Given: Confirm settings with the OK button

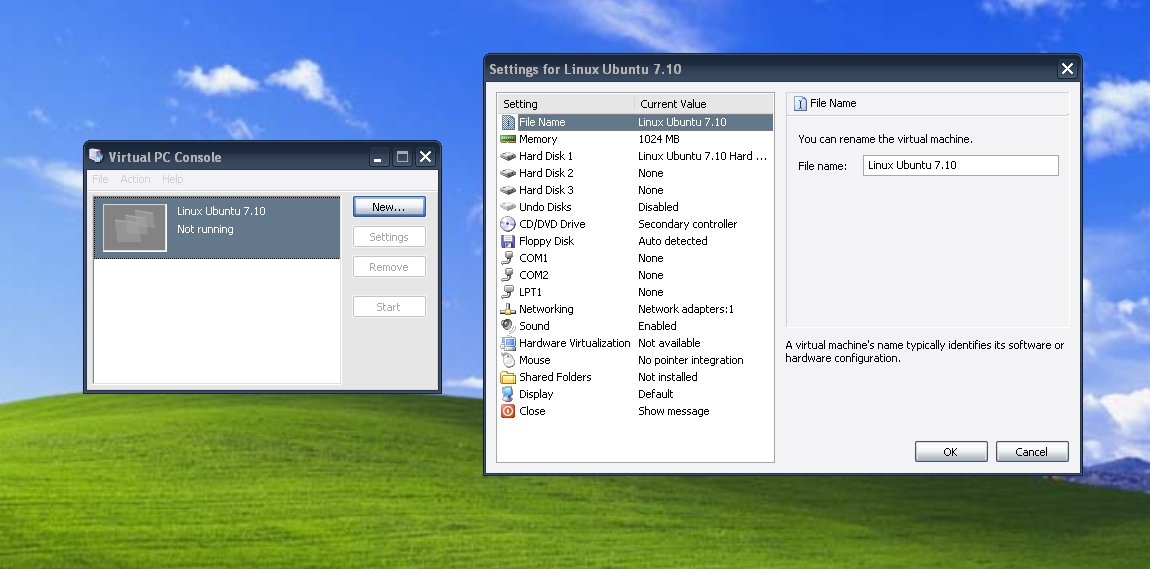Looking at the screenshot, I should [951, 452].
